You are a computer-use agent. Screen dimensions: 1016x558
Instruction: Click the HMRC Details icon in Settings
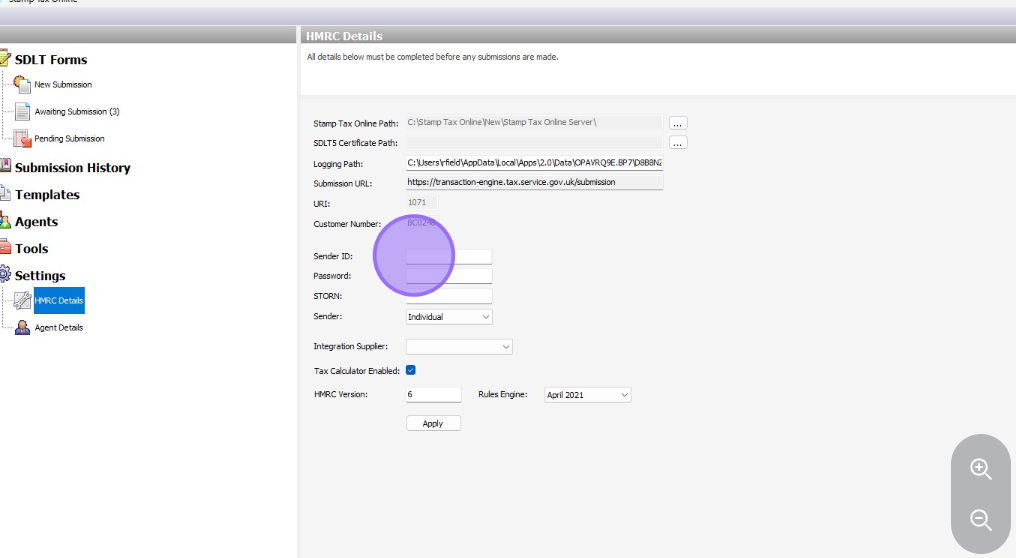(22, 300)
